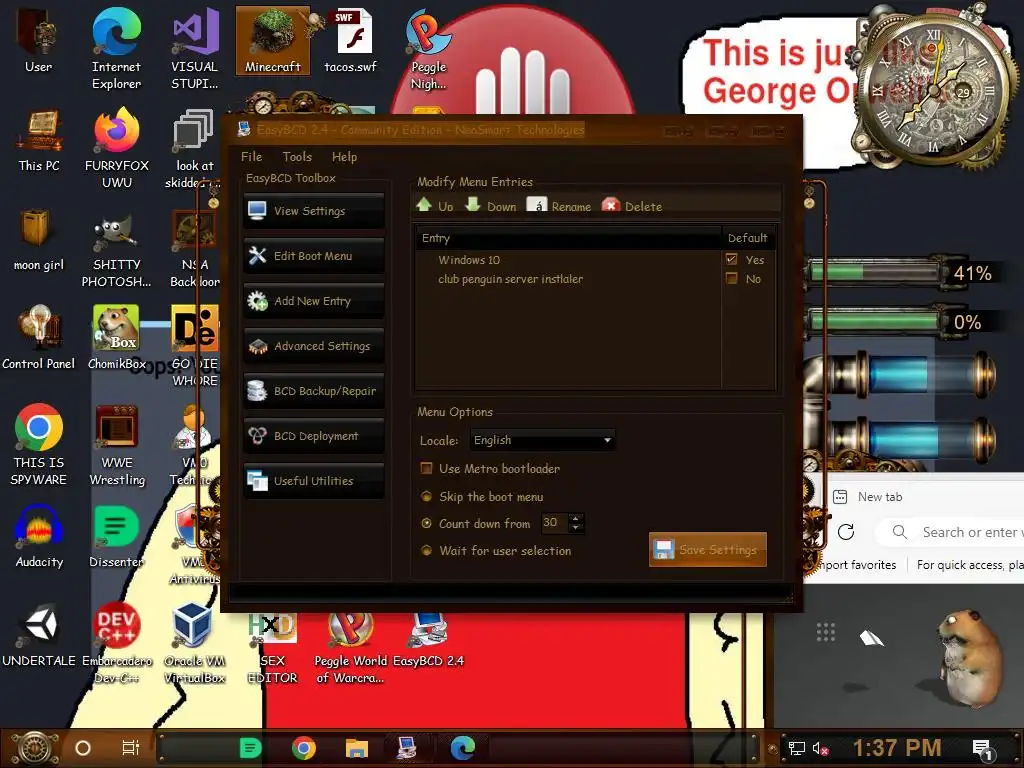Open File Explorer from taskbar
Image resolution: width=1024 pixels, height=768 pixels.
357,748
